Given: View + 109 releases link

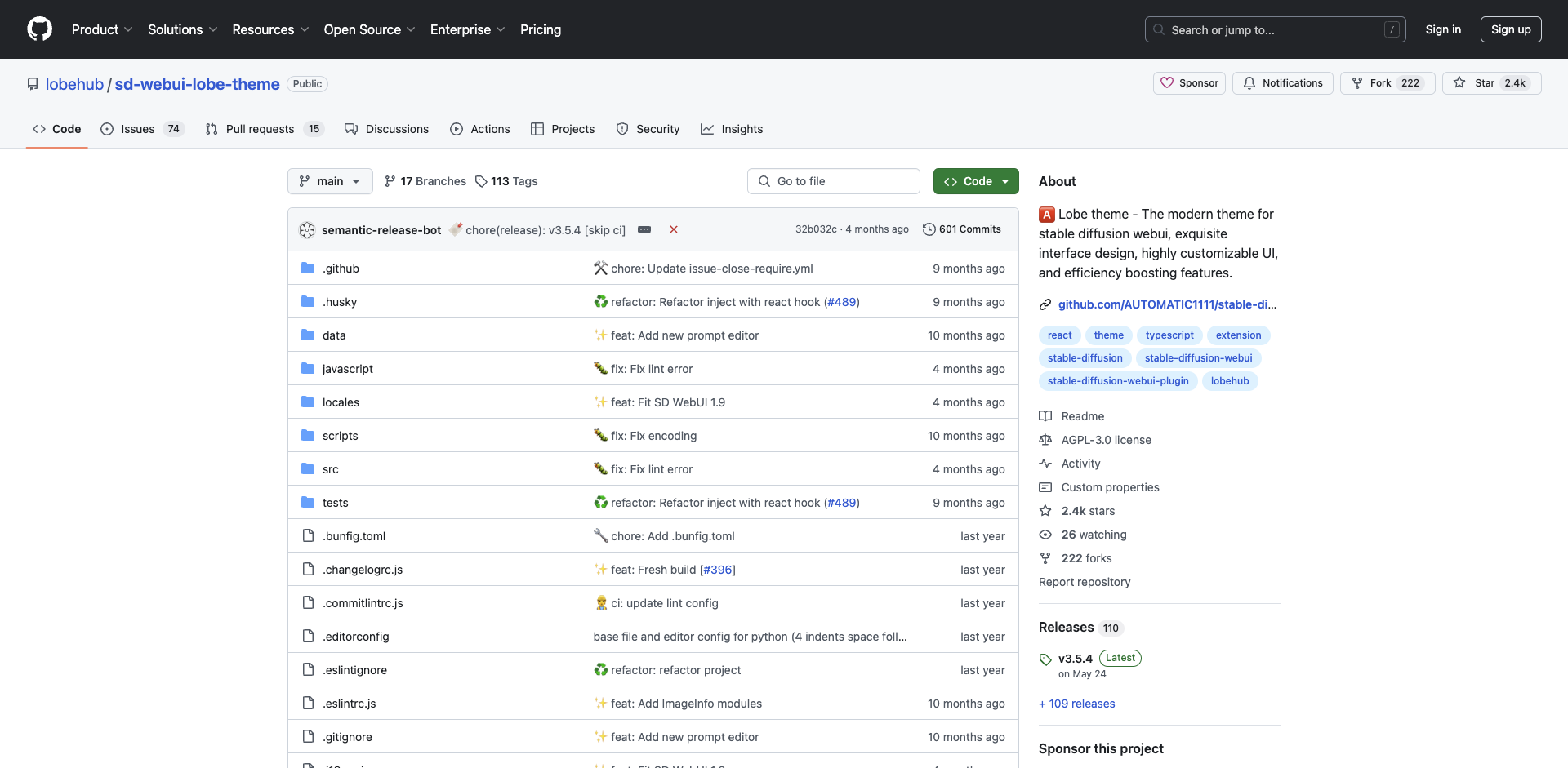Looking at the screenshot, I should click(1077, 704).
